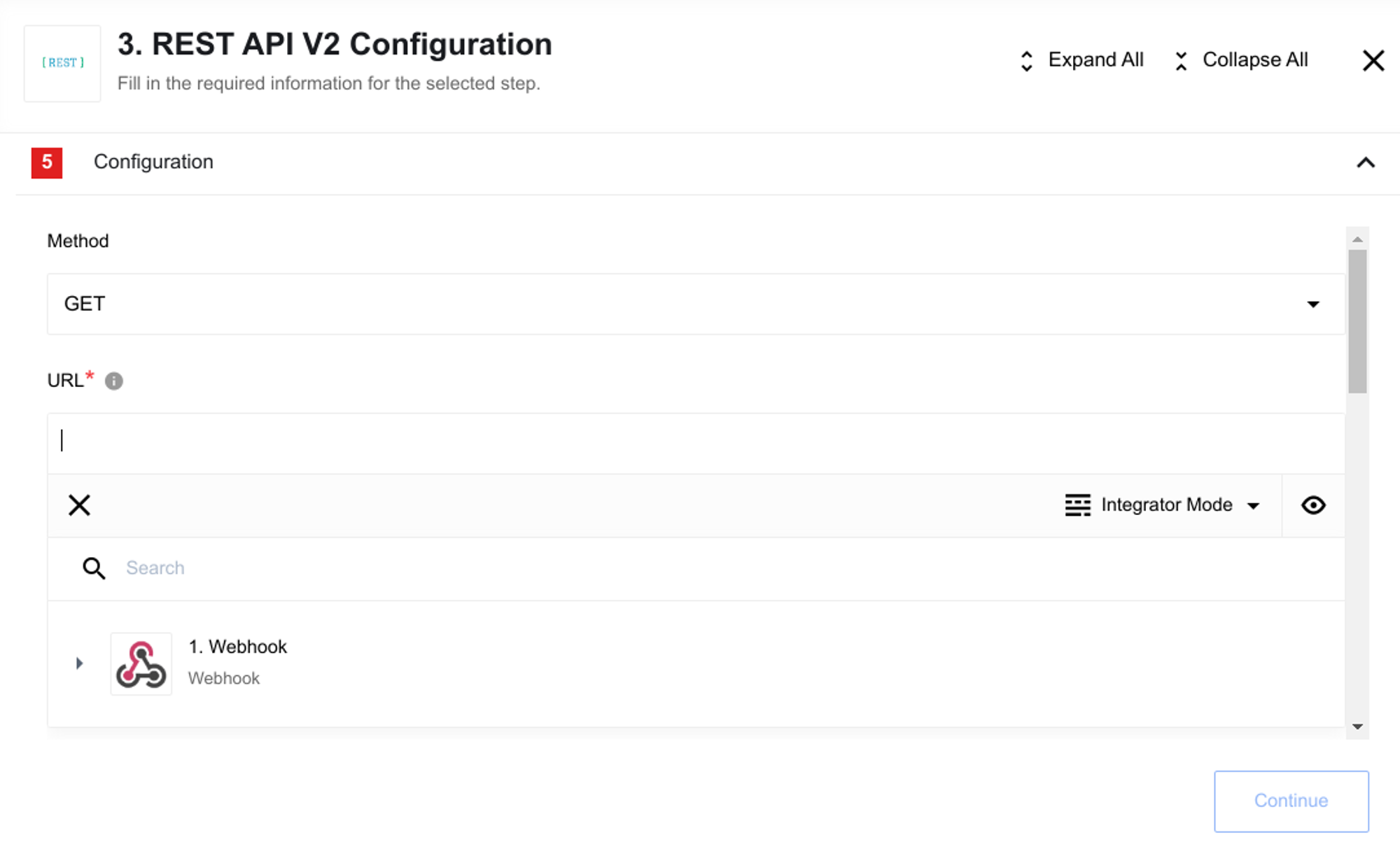
Task: Click the close X button top right
Action: coord(1375,60)
